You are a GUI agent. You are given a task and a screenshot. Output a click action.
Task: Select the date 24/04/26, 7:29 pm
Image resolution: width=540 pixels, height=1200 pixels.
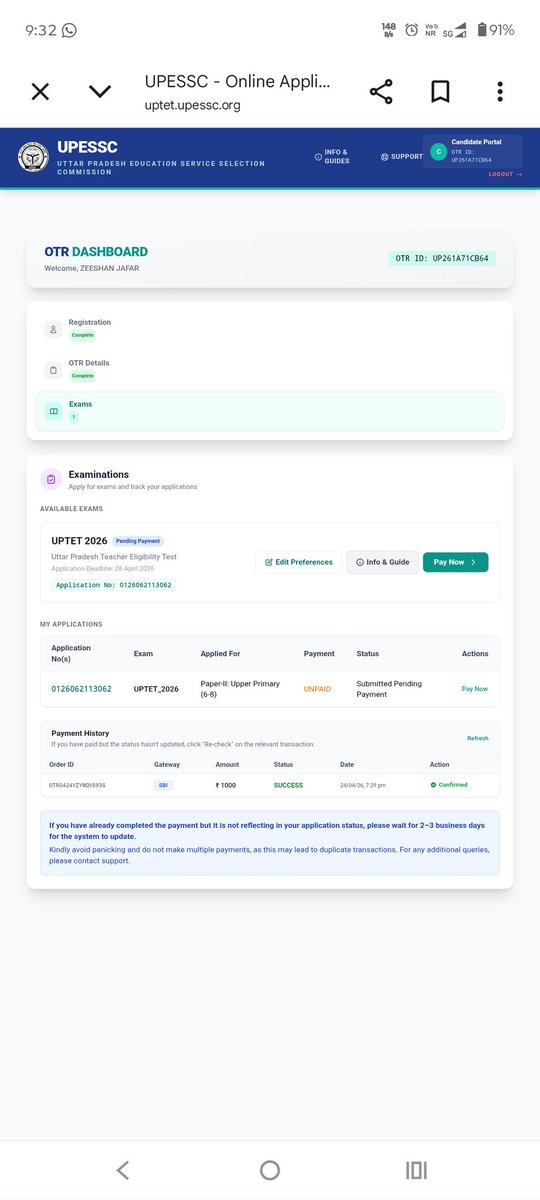(364, 785)
